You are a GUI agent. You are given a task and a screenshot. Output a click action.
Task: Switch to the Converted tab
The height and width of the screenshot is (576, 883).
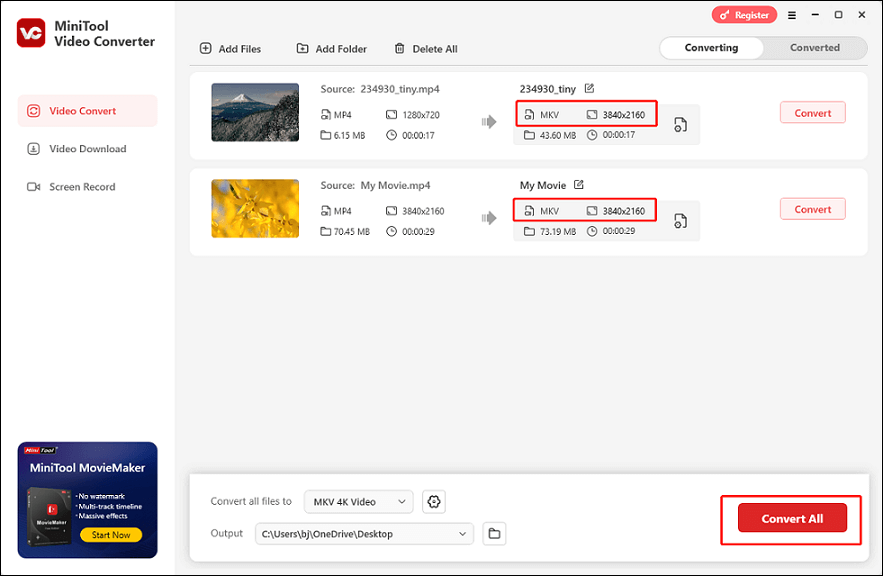[x=814, y=48]
